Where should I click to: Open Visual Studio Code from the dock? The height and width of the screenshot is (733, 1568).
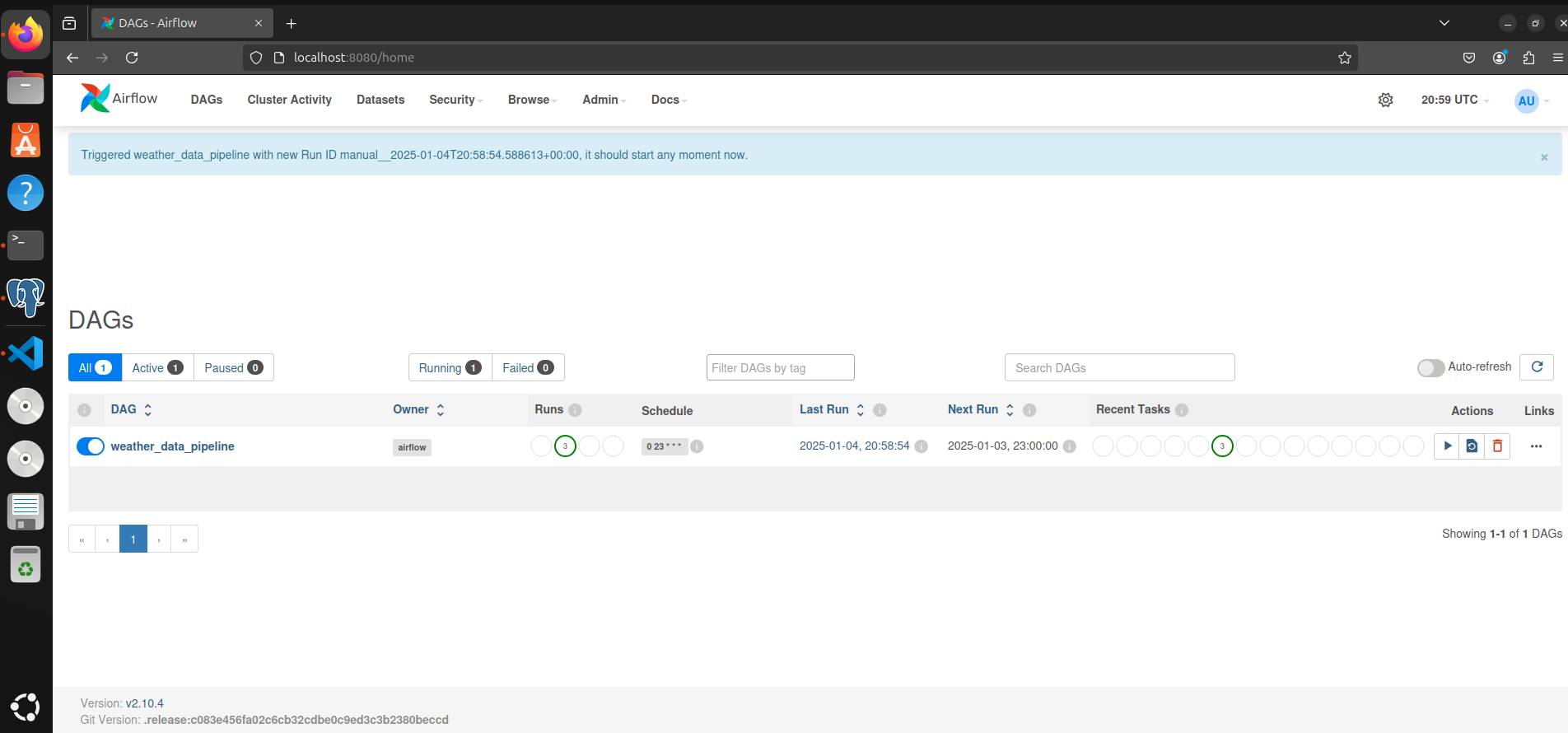(26, 352)
